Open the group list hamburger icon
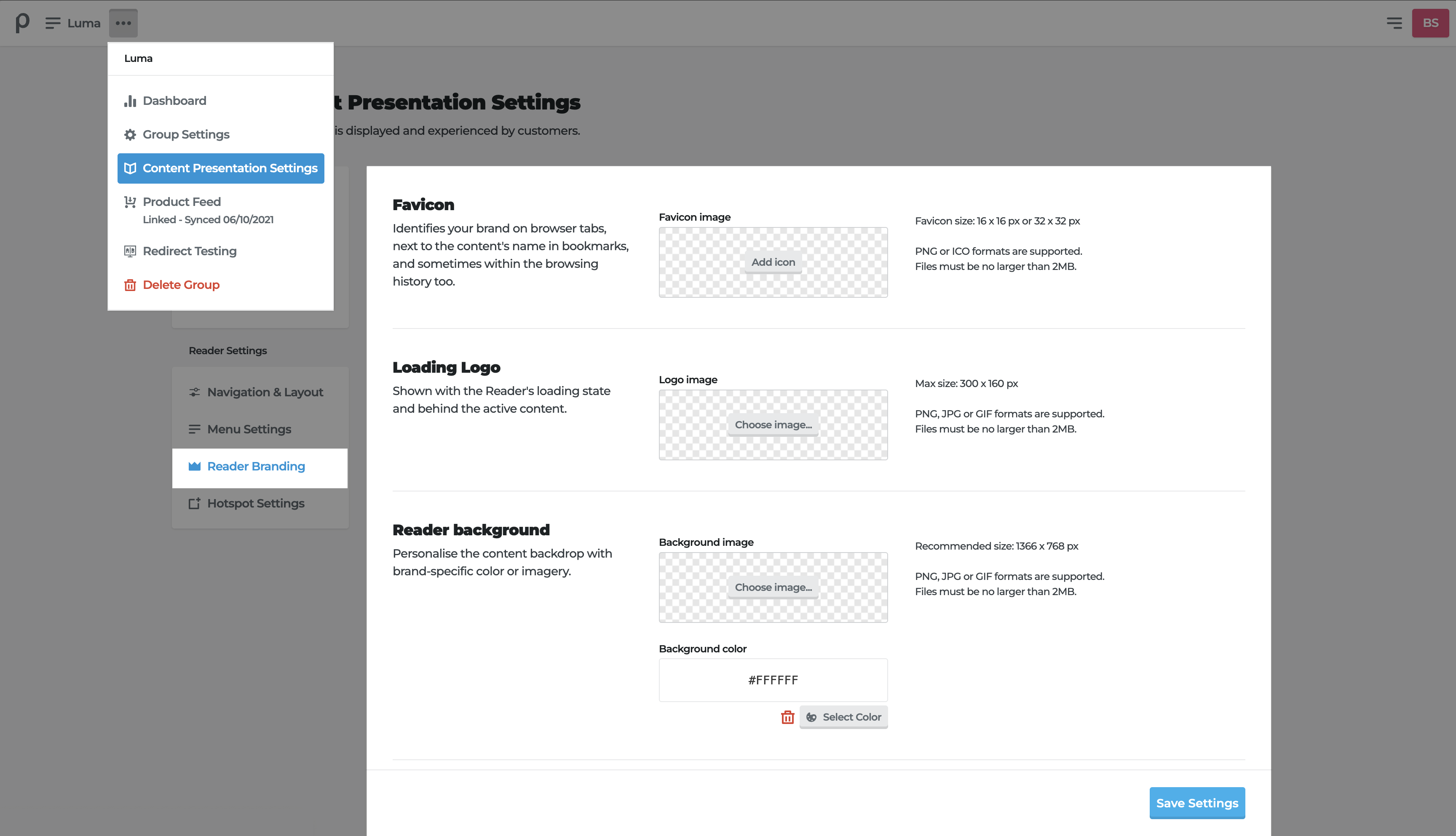1456x836 pixels. (x=53, y=23)
